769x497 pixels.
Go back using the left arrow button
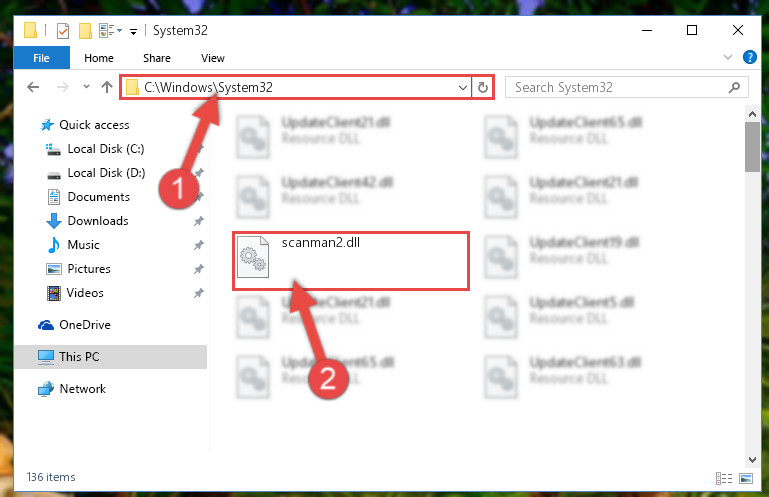pos(33,87)
